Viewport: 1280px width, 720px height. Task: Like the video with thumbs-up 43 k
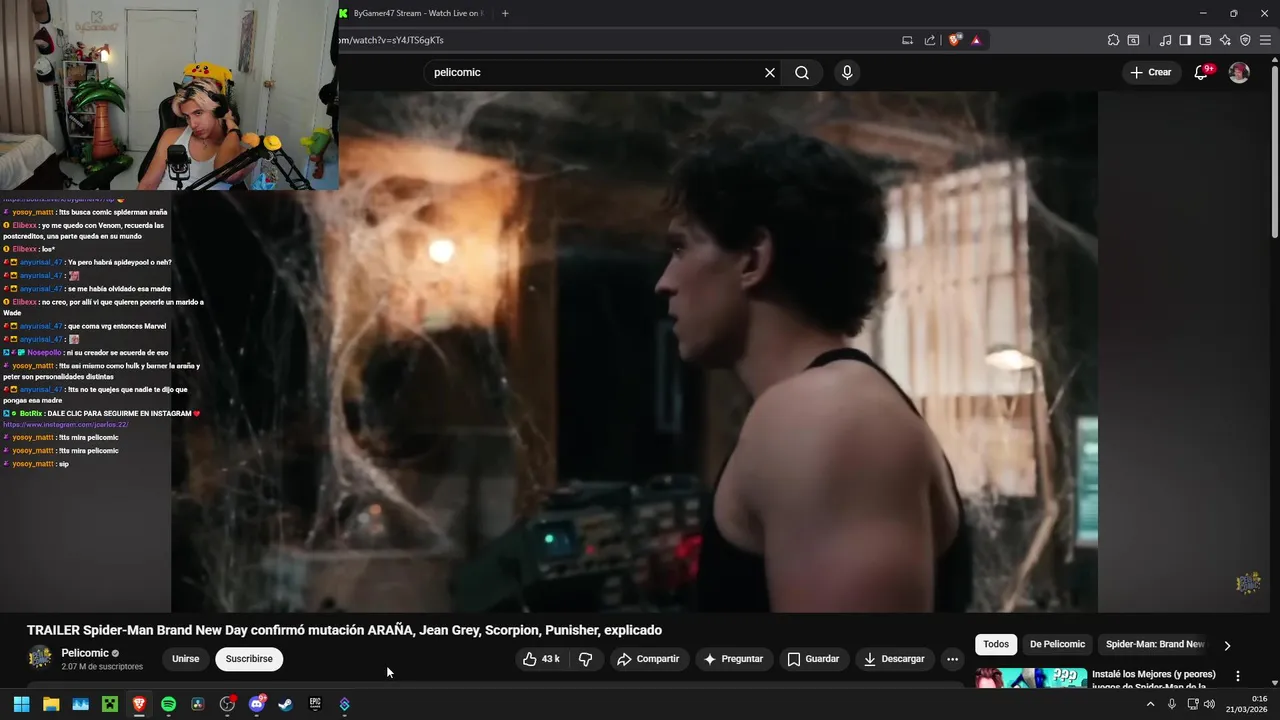click(x=540, y=659)
